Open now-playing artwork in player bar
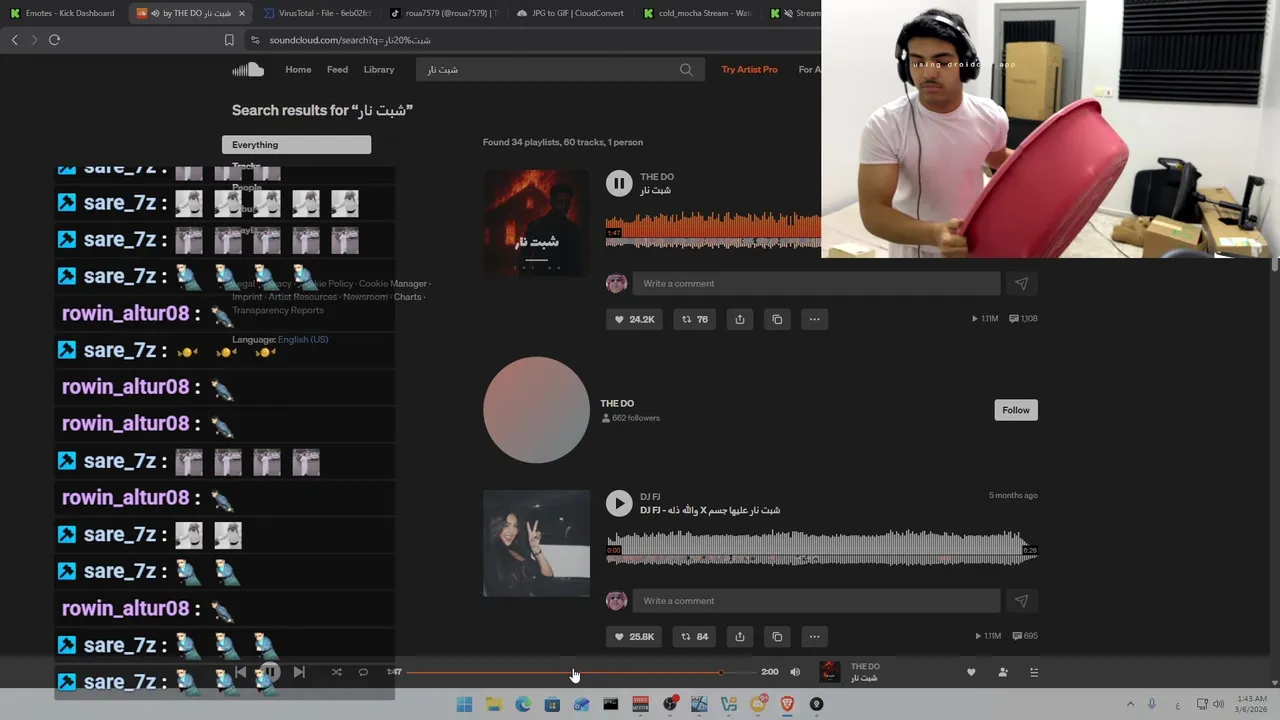This screenshot has height=720, width=1280. pos(830,672)
